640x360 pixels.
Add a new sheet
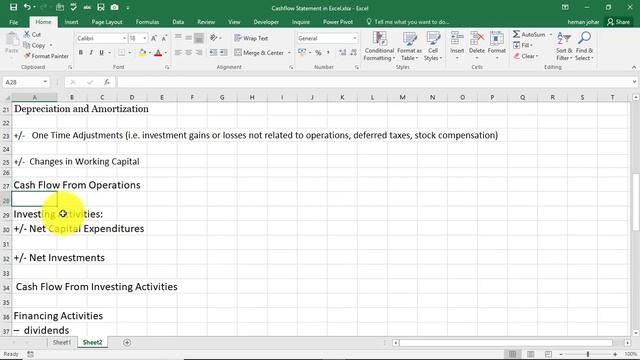click(x=127, y=342)
